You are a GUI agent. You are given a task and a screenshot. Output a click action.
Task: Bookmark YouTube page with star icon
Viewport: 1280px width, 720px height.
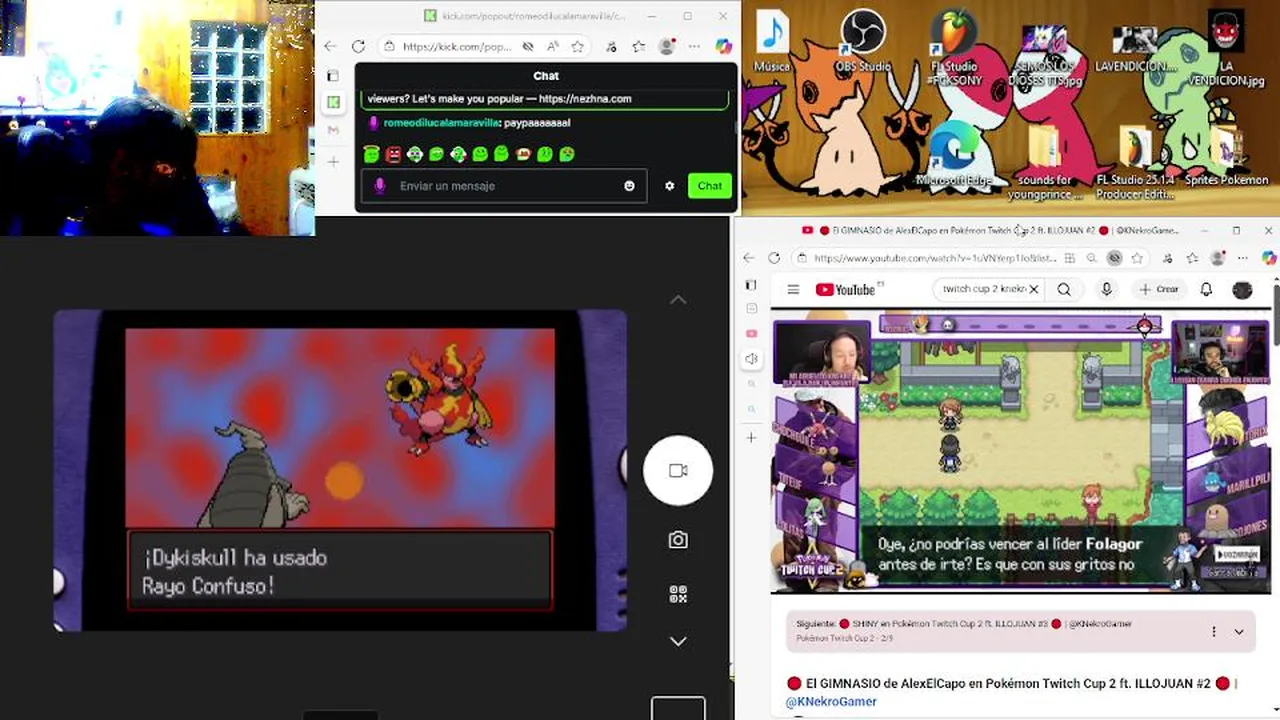tap(1137, 258)
